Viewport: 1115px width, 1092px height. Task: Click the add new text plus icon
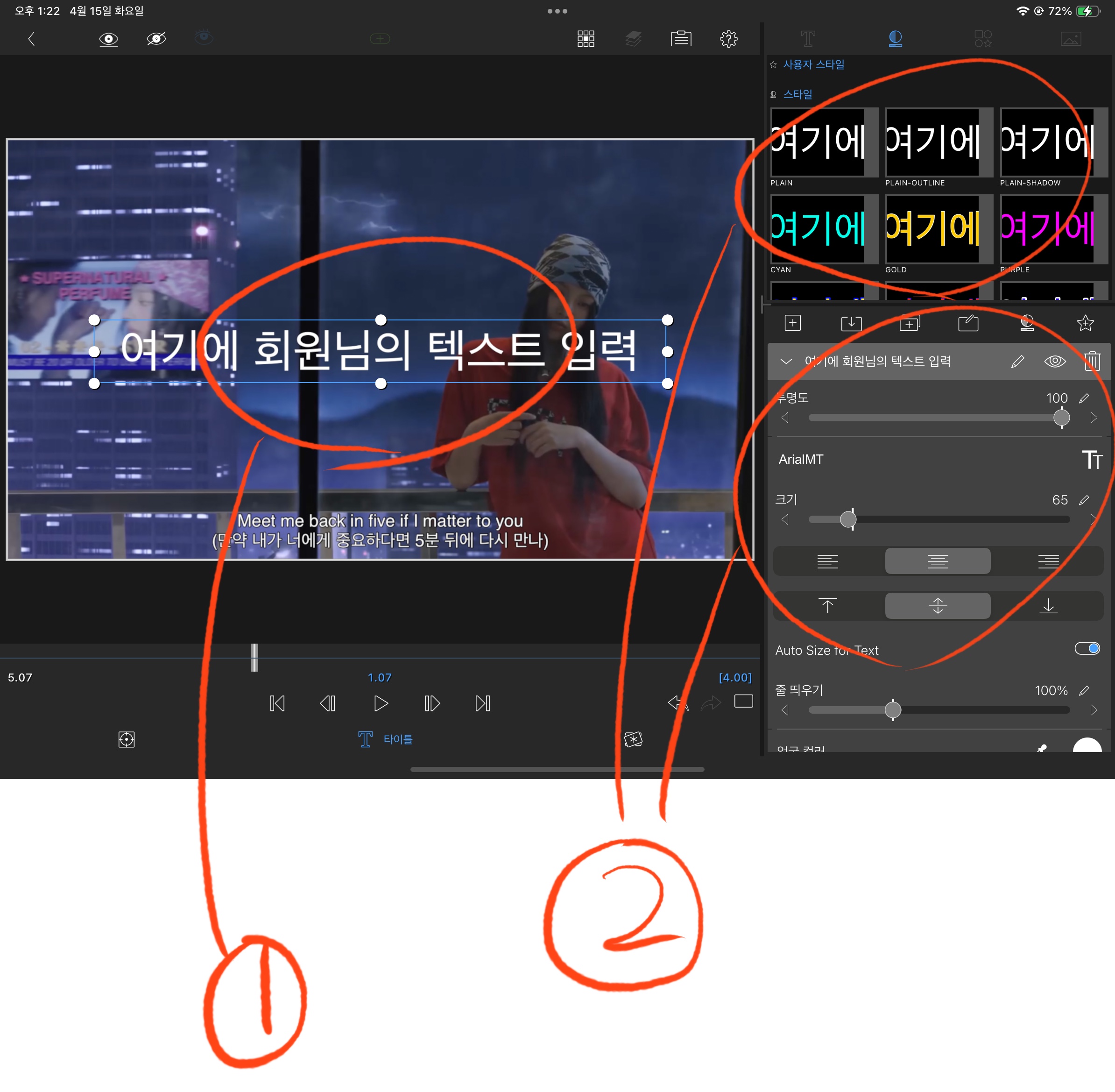[792, 323]
